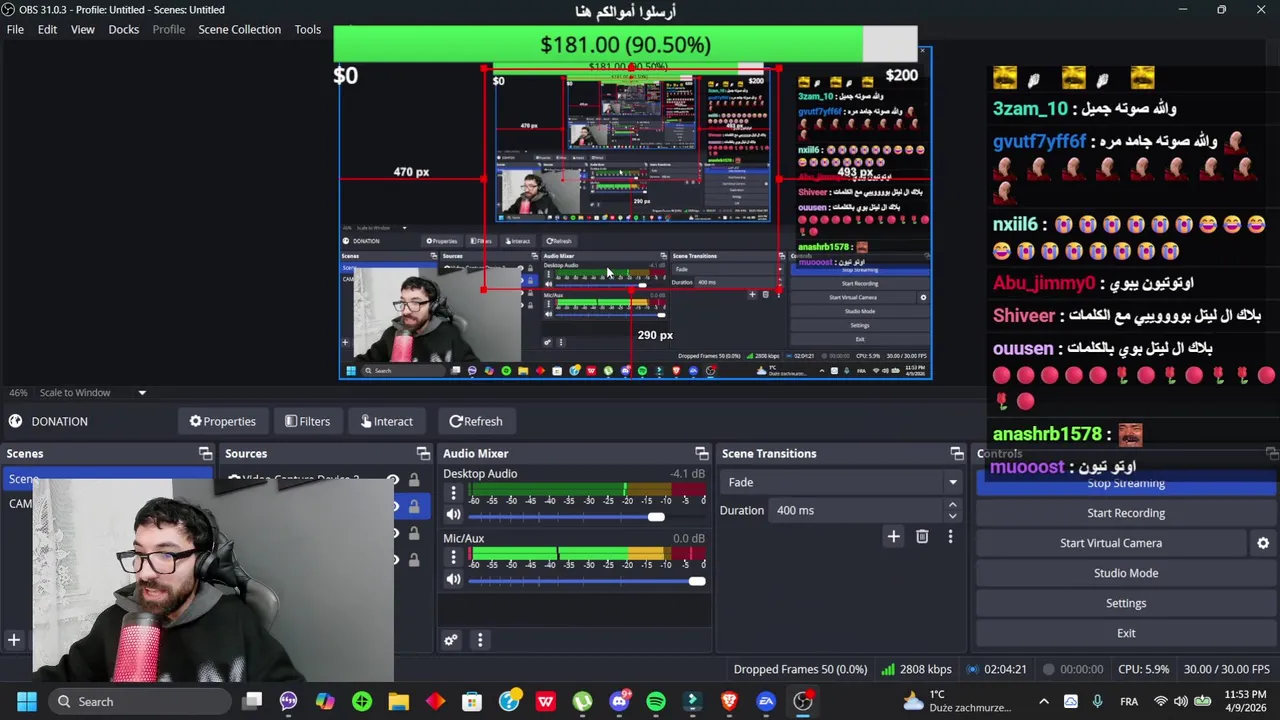Open source Properties button
The width and height of the screenshot is (1280, 720).
point(222,421)
